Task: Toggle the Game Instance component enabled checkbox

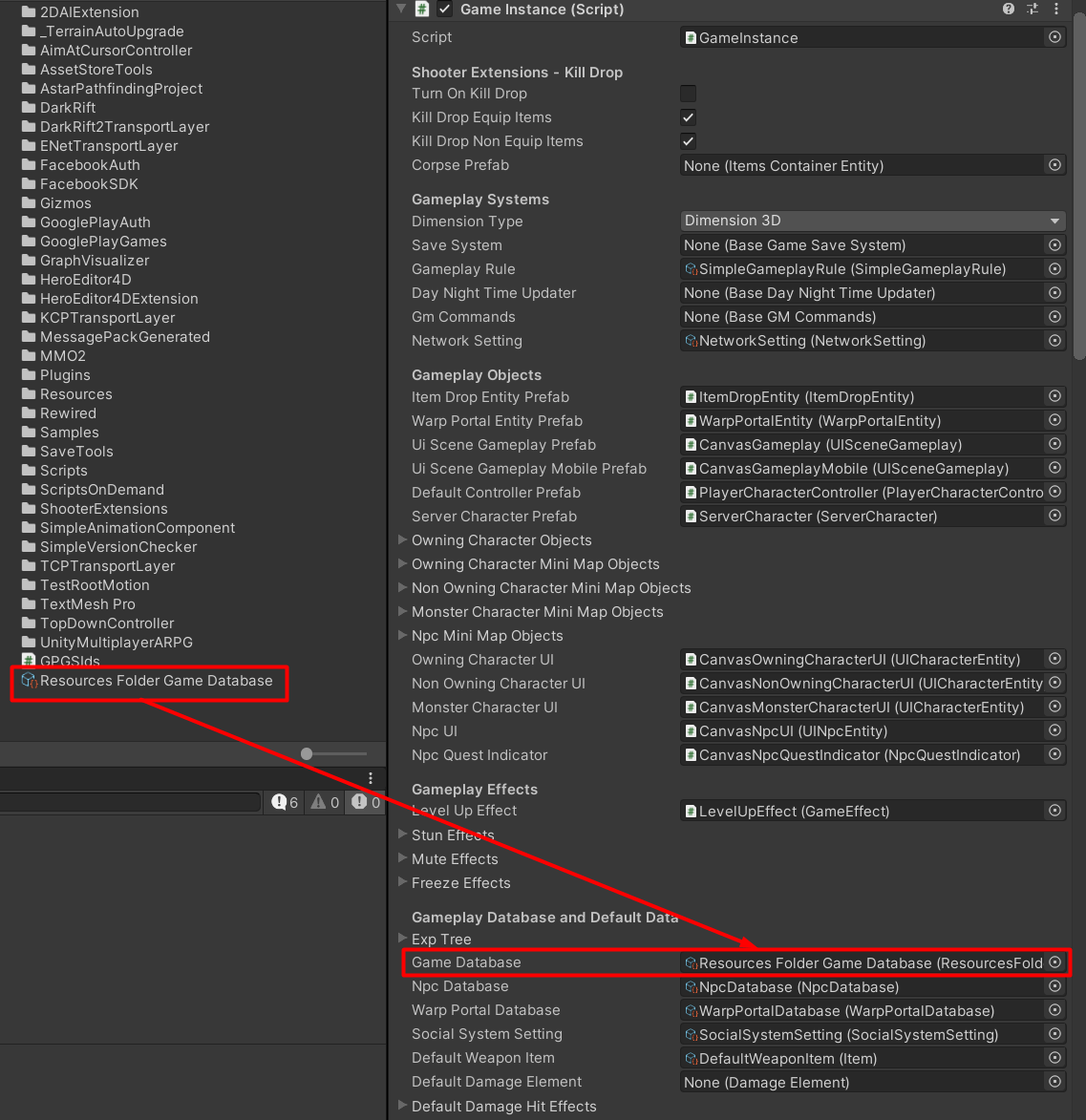Action: [x=445, y=10]
